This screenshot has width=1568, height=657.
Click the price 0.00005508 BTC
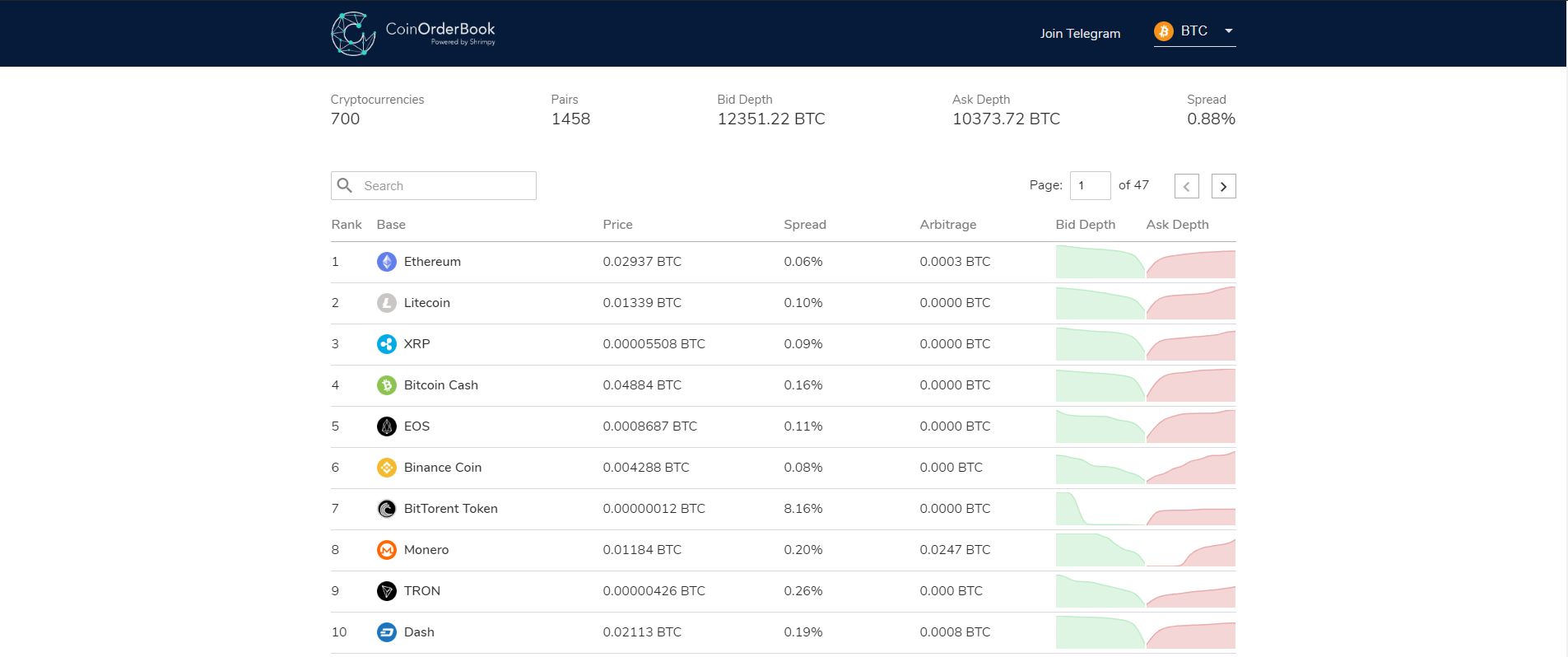click(654, 344)
